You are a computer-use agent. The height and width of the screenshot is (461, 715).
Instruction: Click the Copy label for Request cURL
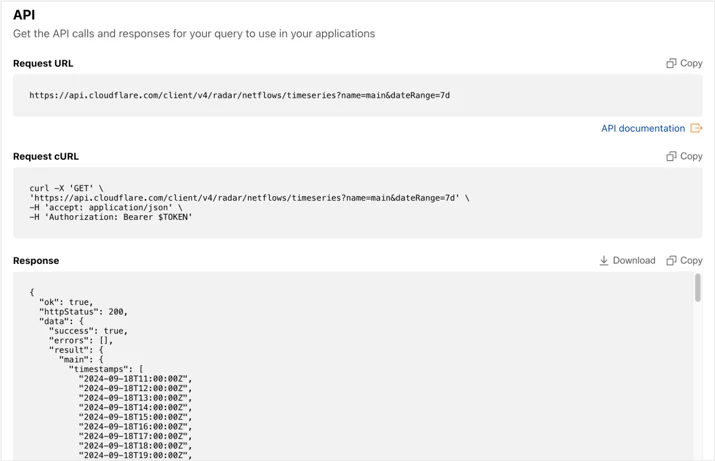[x=691, y=156]
